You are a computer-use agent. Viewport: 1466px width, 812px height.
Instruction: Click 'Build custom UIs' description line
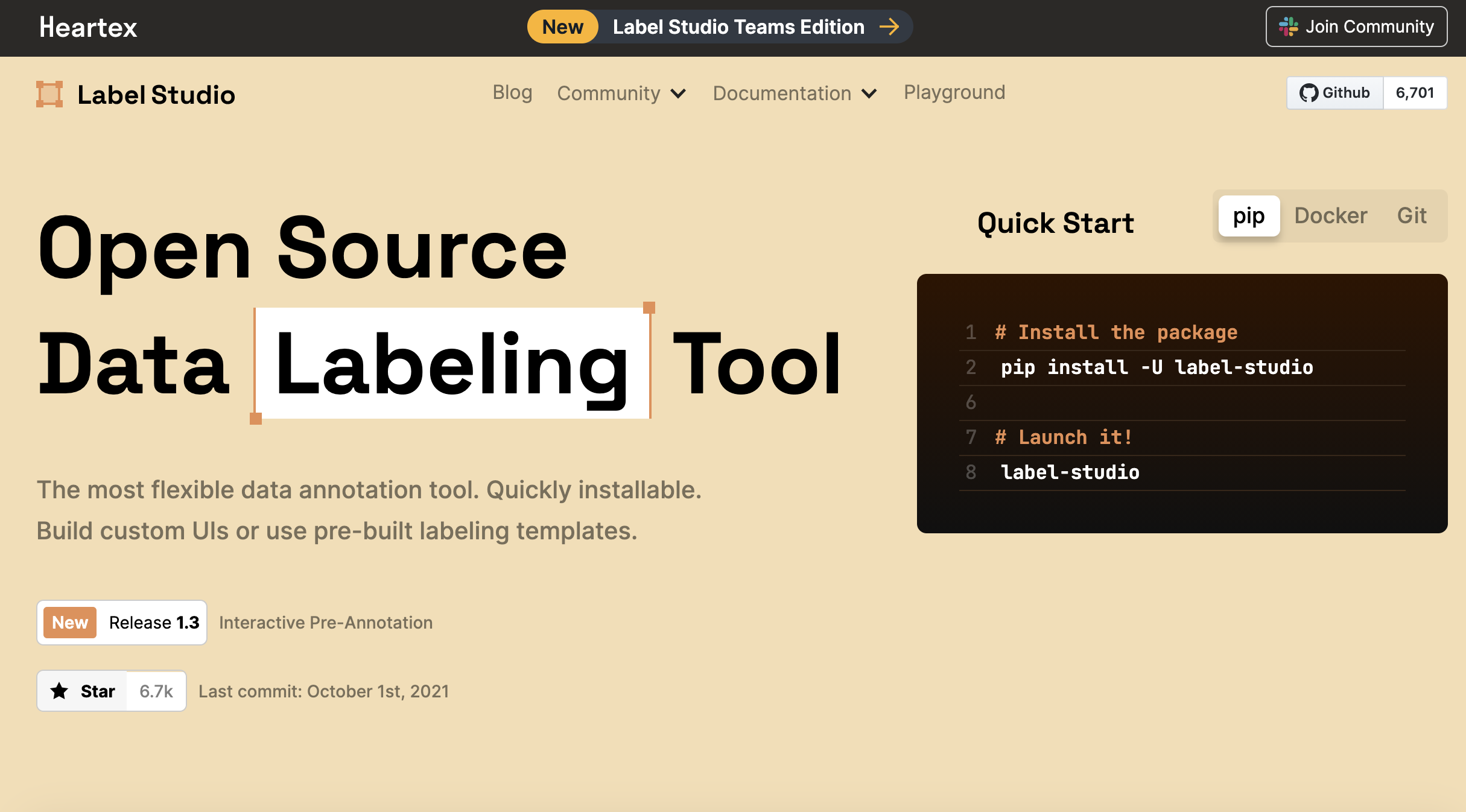pos(337,531)
